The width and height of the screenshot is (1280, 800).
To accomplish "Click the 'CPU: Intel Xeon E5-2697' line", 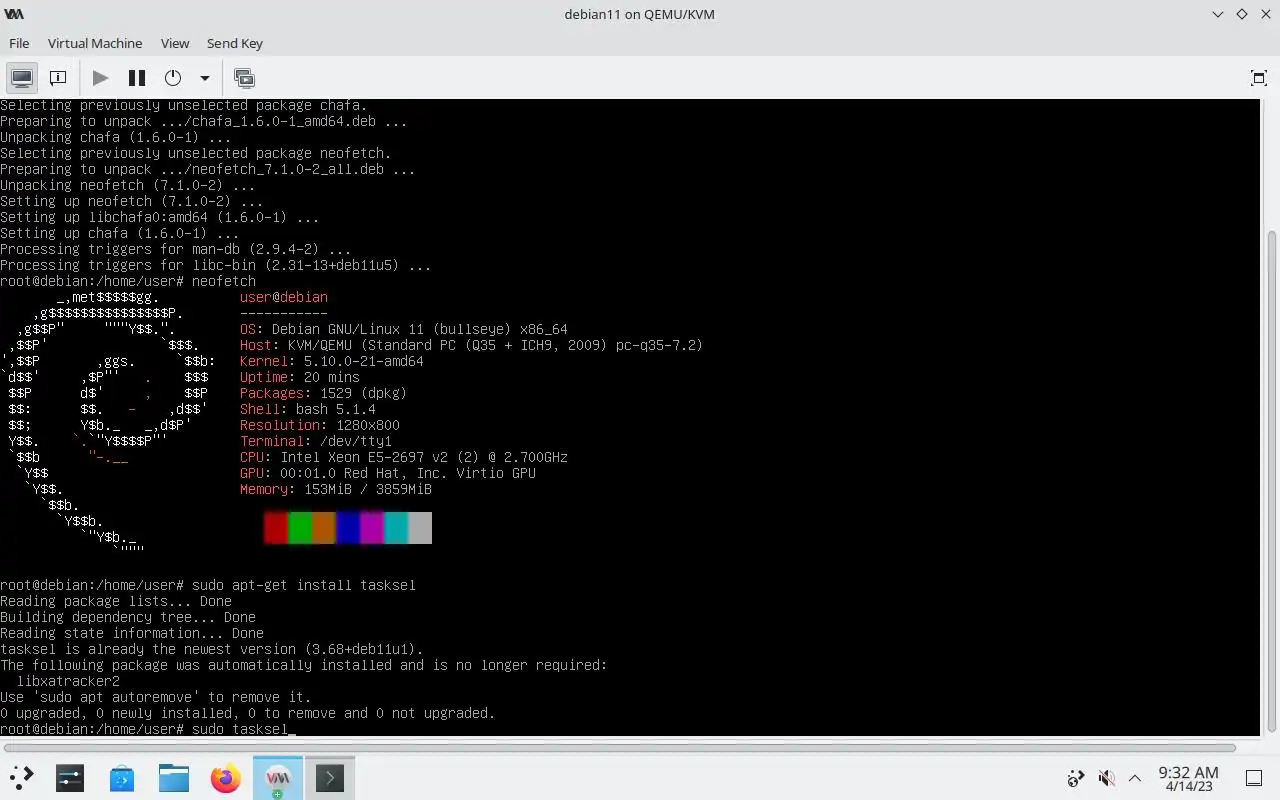I will (404, 457).
